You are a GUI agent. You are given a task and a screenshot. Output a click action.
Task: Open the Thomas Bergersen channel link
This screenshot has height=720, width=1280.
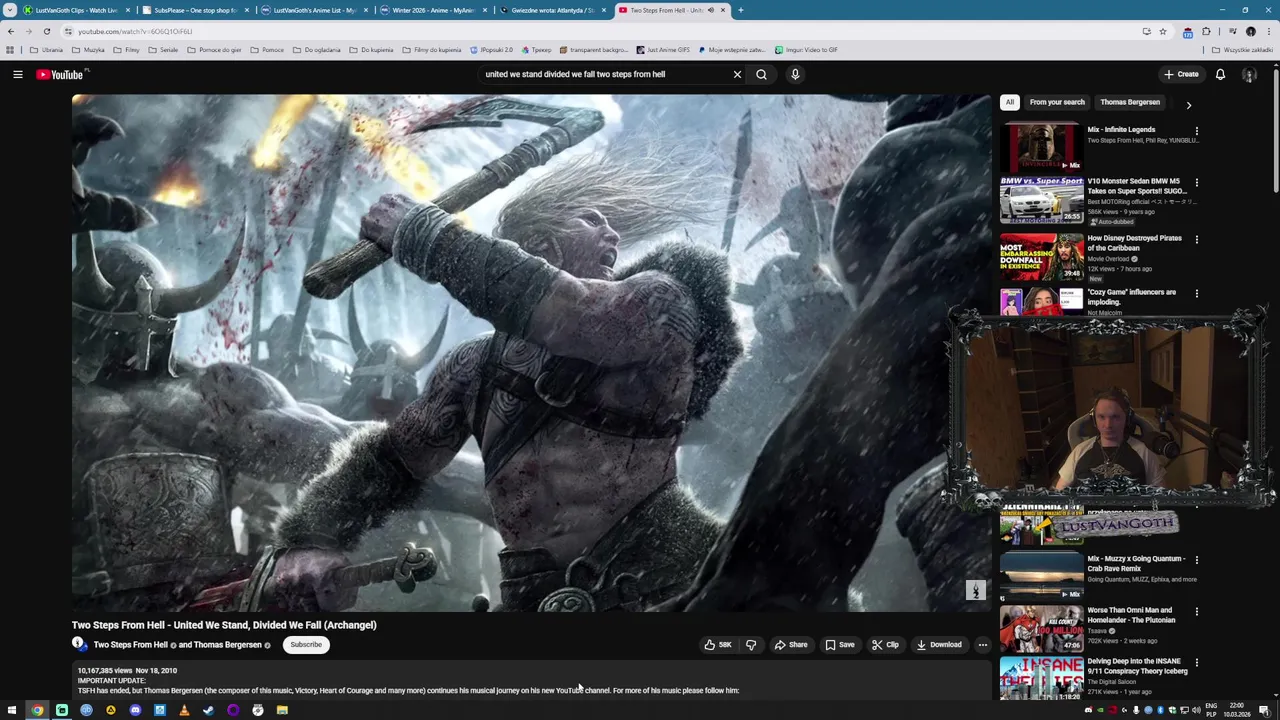click(x=227, y=645)
